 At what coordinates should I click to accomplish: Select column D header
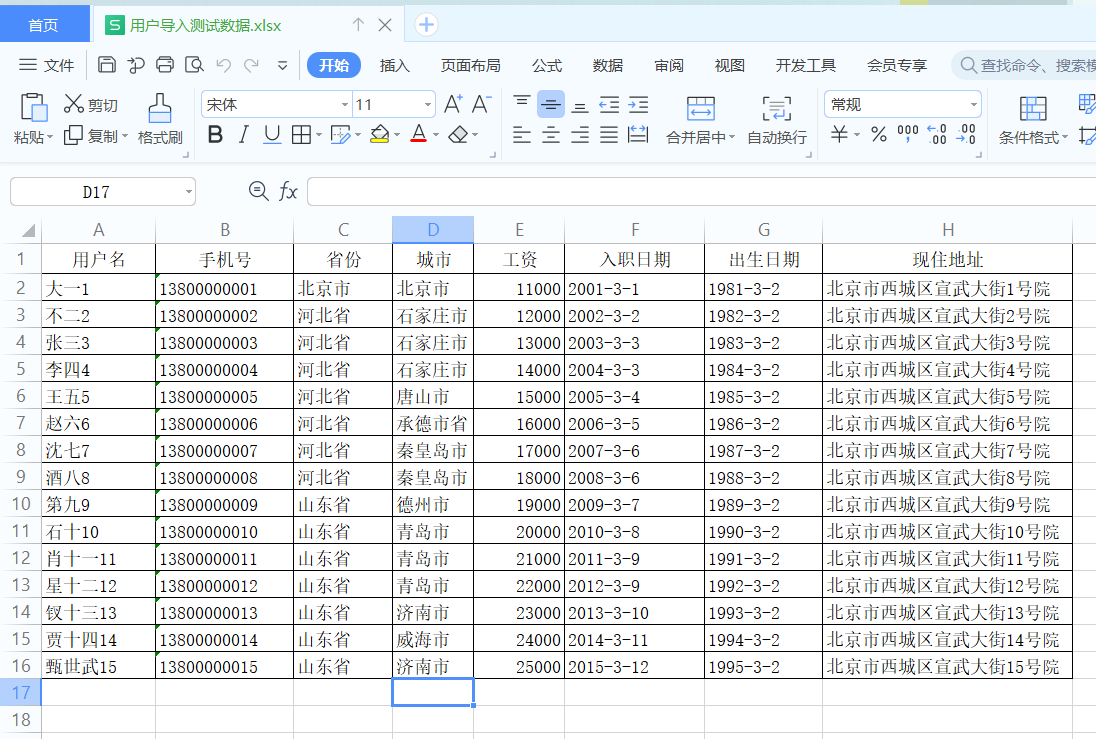[433, 229]
